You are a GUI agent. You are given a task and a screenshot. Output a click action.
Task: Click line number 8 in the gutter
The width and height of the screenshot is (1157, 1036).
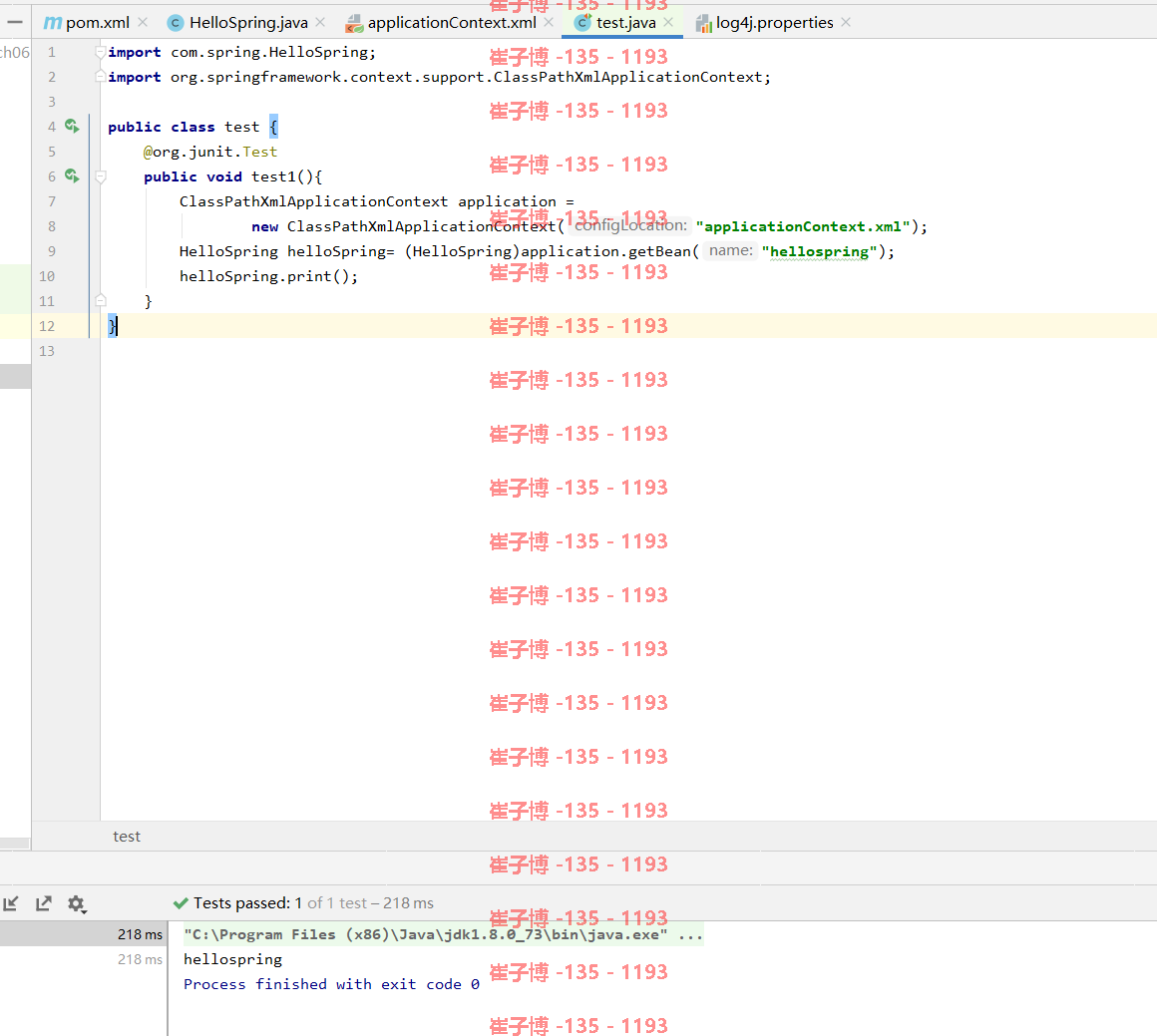[52, 226]
